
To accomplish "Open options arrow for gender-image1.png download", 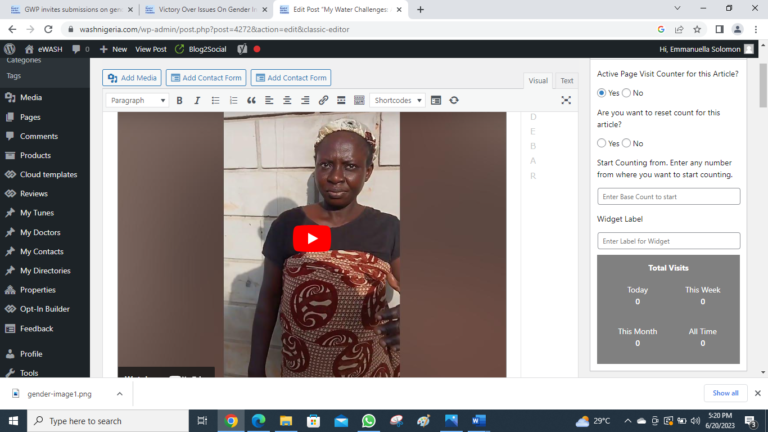I will pos(119,394).
